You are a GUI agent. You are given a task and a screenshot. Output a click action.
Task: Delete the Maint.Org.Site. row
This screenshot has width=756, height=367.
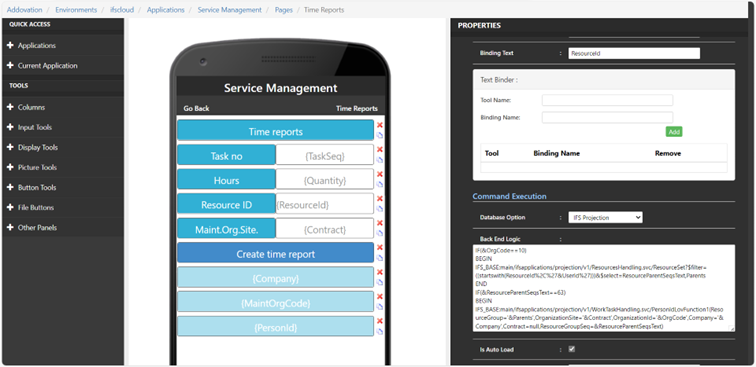click(x=379, y=223)
